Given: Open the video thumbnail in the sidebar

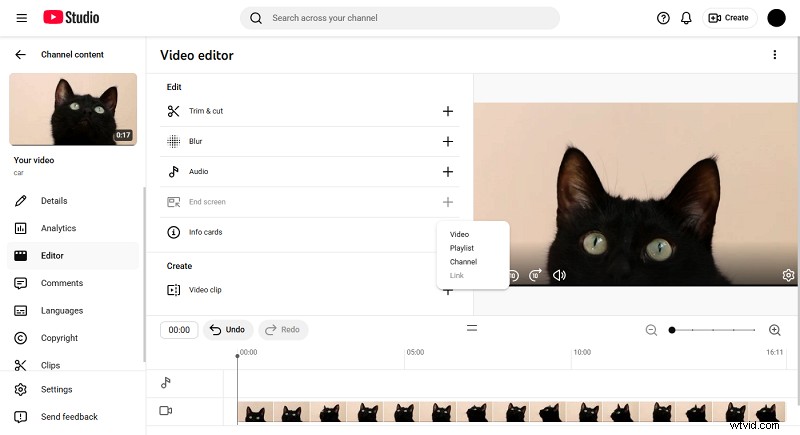Looking at the screenshot, I should point(73,109).
